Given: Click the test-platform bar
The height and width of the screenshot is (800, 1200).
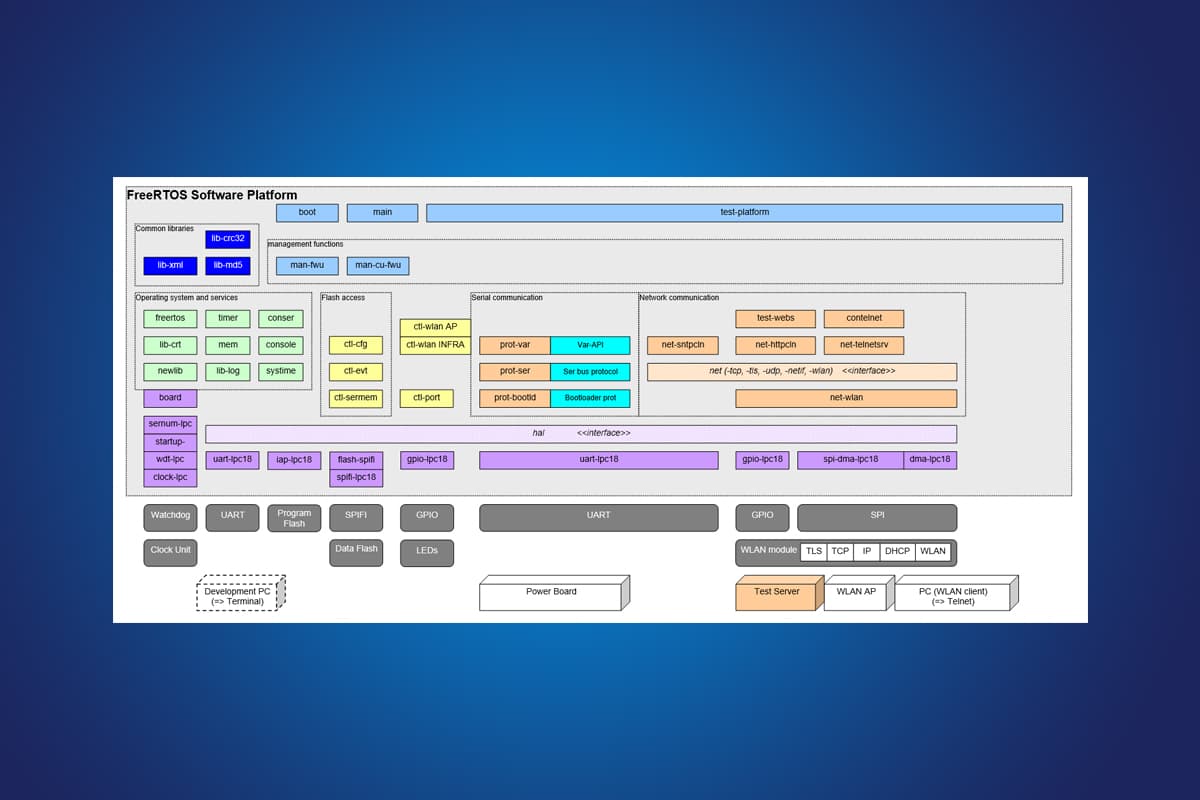Looking at the screenshot, I should pos(744,213).
